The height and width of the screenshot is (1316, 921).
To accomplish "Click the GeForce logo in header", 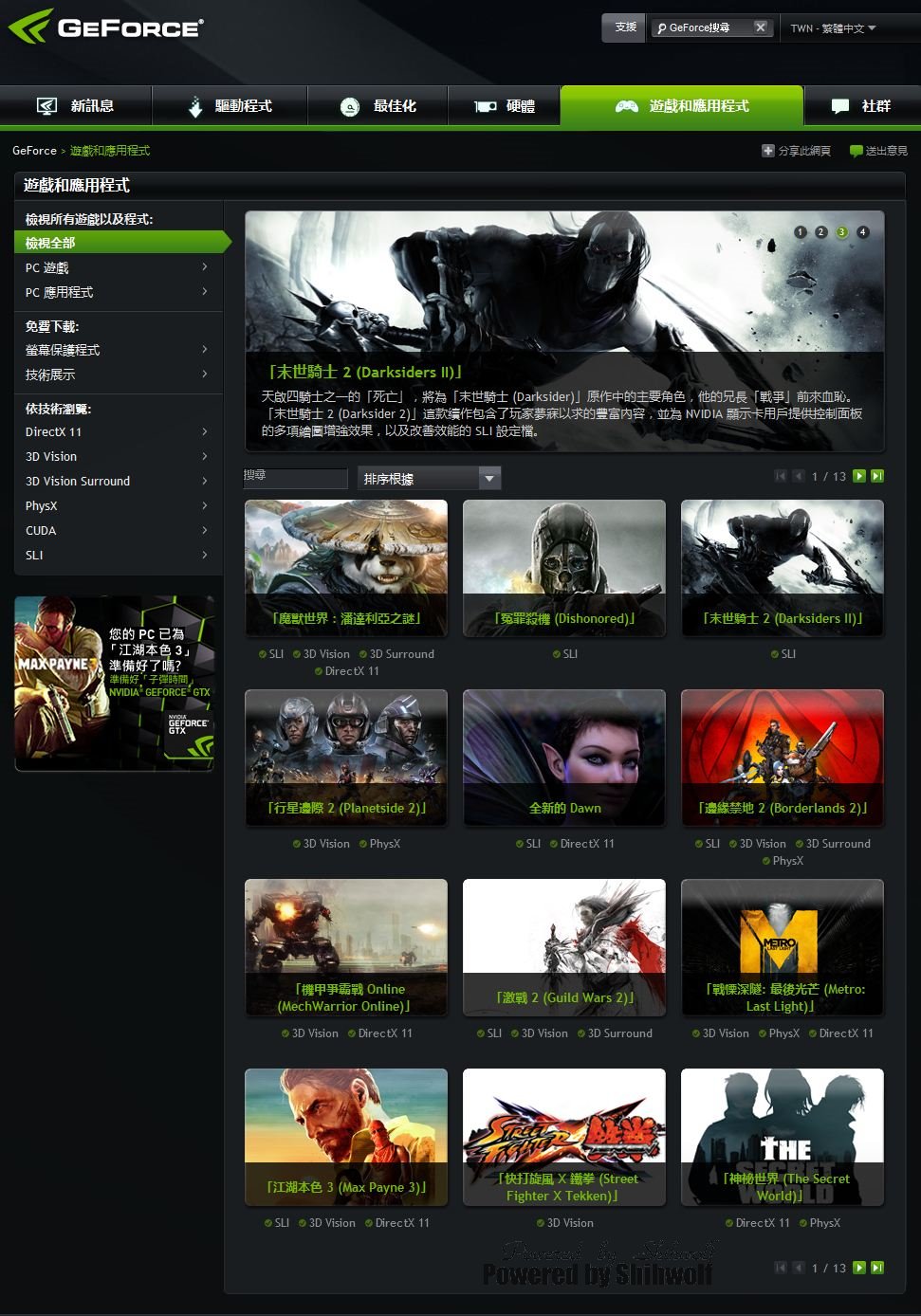I will [105, 27].
